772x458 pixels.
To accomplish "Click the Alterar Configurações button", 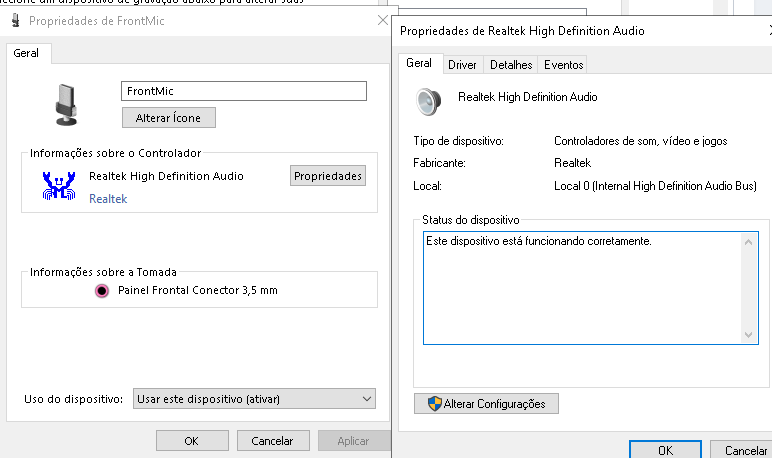I will [486, 404].
